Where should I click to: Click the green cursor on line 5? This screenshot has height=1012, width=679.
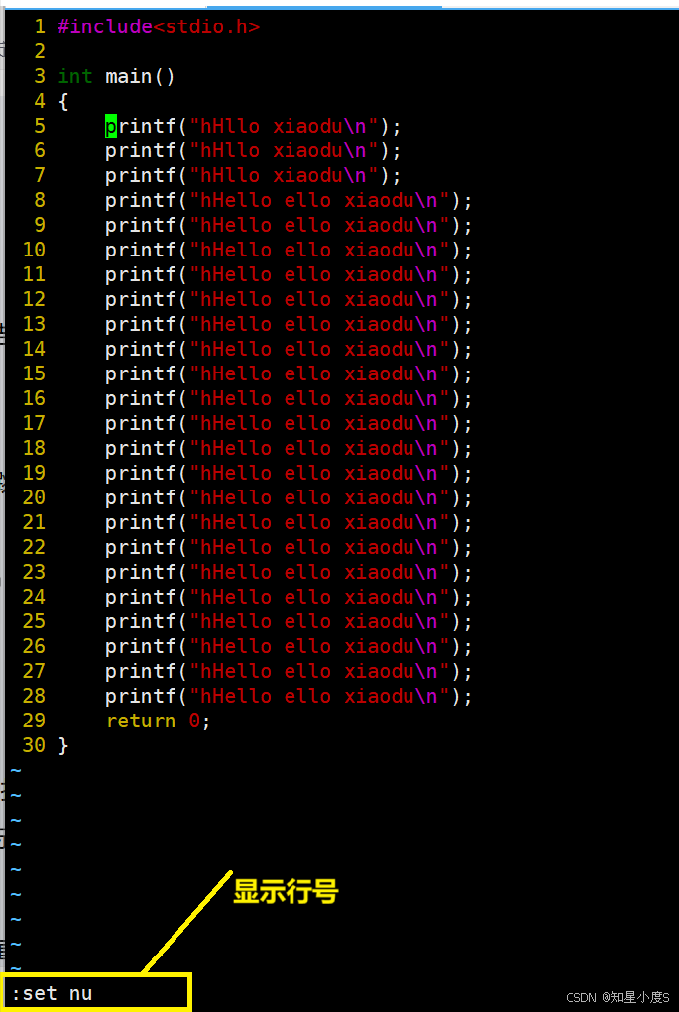(x=111, y=126)
